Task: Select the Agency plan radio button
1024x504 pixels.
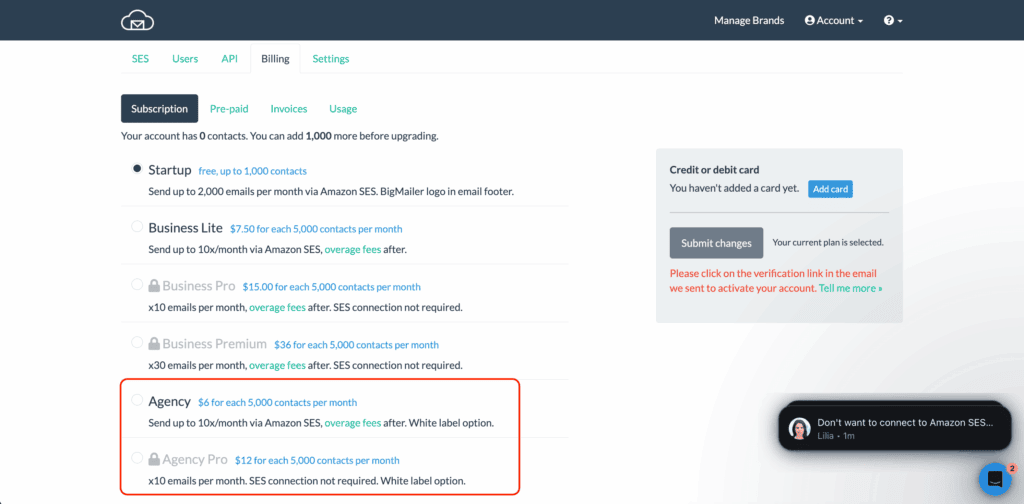Action: 136,400
